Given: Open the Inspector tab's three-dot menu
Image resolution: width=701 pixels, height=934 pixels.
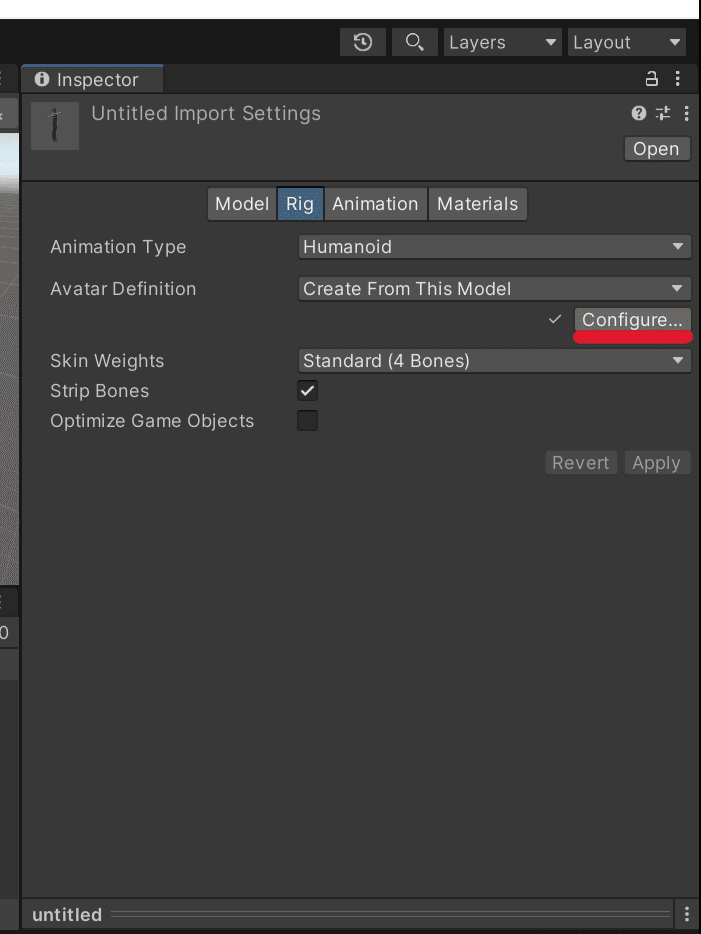Looking at the screenshot, I should click(x=678, y=79).
